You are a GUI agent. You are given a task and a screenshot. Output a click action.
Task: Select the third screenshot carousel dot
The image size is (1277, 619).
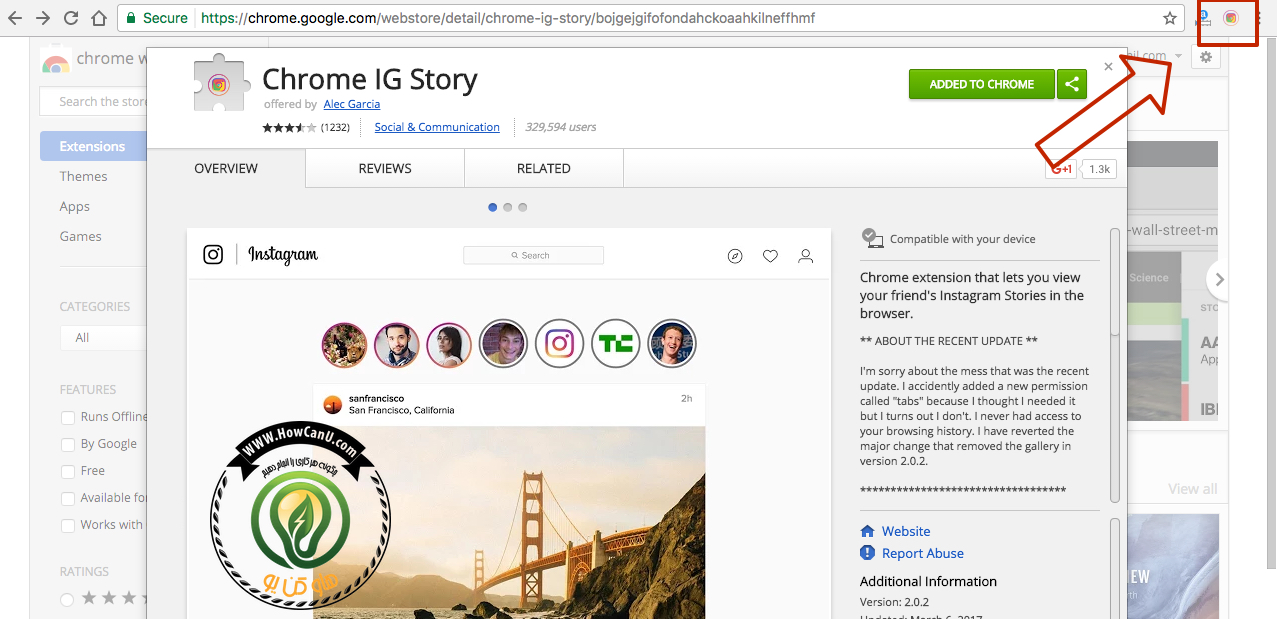coord(522,207)
